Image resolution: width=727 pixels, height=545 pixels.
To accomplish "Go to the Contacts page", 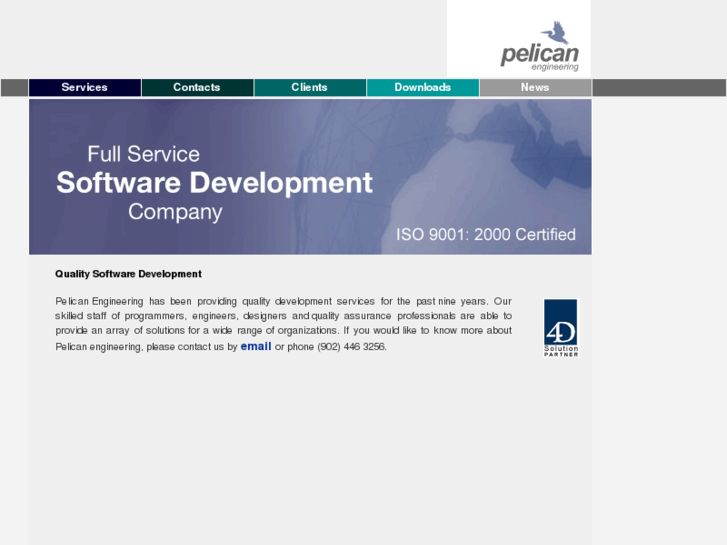I will (x=198, y=88).
